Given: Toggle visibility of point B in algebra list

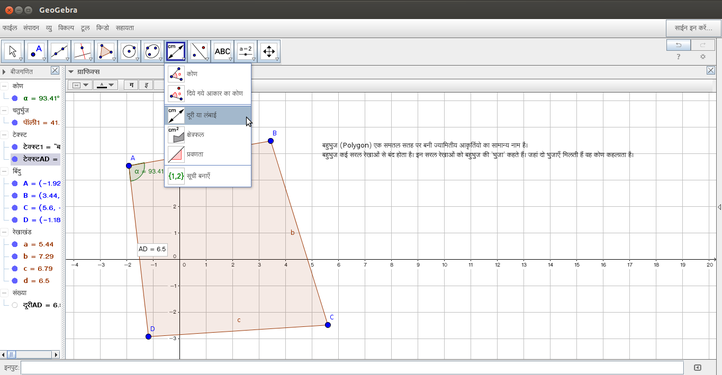Looking at the screenshot, I should point(15,195).
